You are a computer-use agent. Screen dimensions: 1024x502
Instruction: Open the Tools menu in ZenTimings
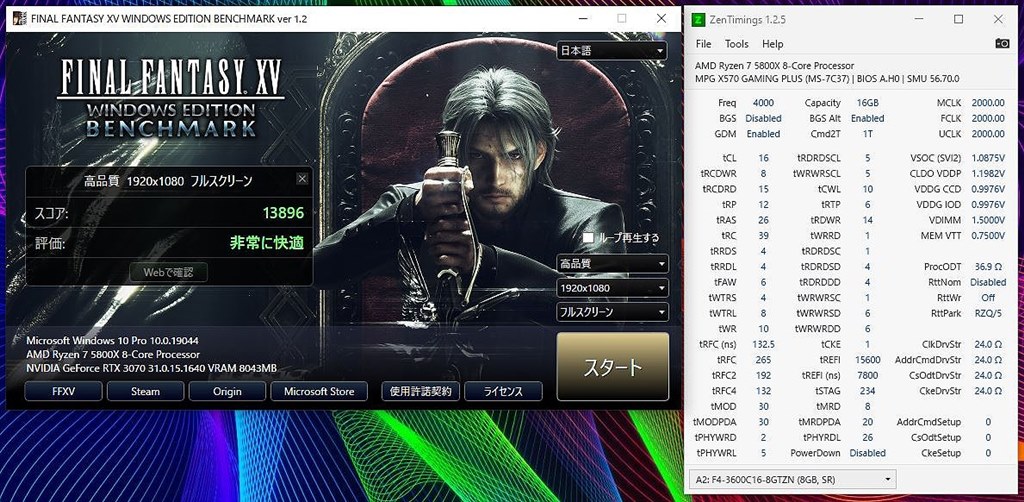click(x=737, y=44)
